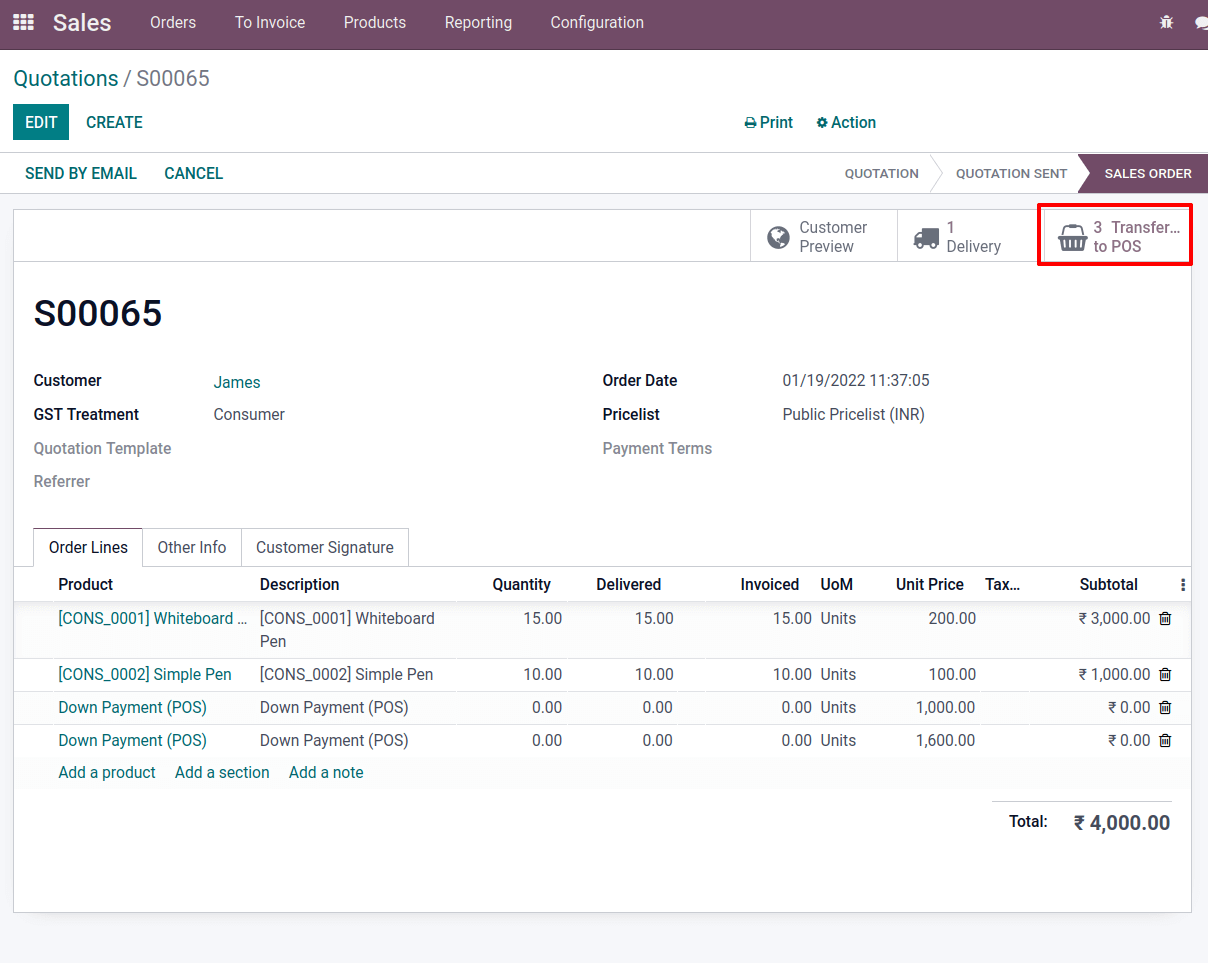Open the Orders menu
Screen dimensions: 1208x963
click(173, 22)
